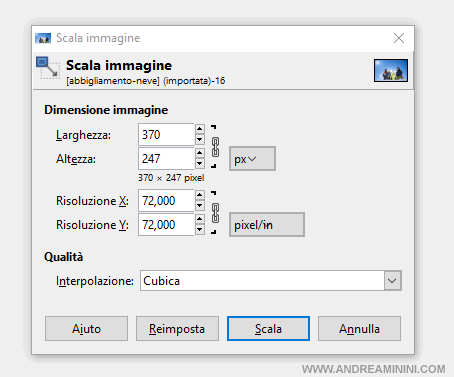This screenshot has height=377, width=454.
Task: Increase Risoluzione X with up arrow
Action: coord(200,195)
